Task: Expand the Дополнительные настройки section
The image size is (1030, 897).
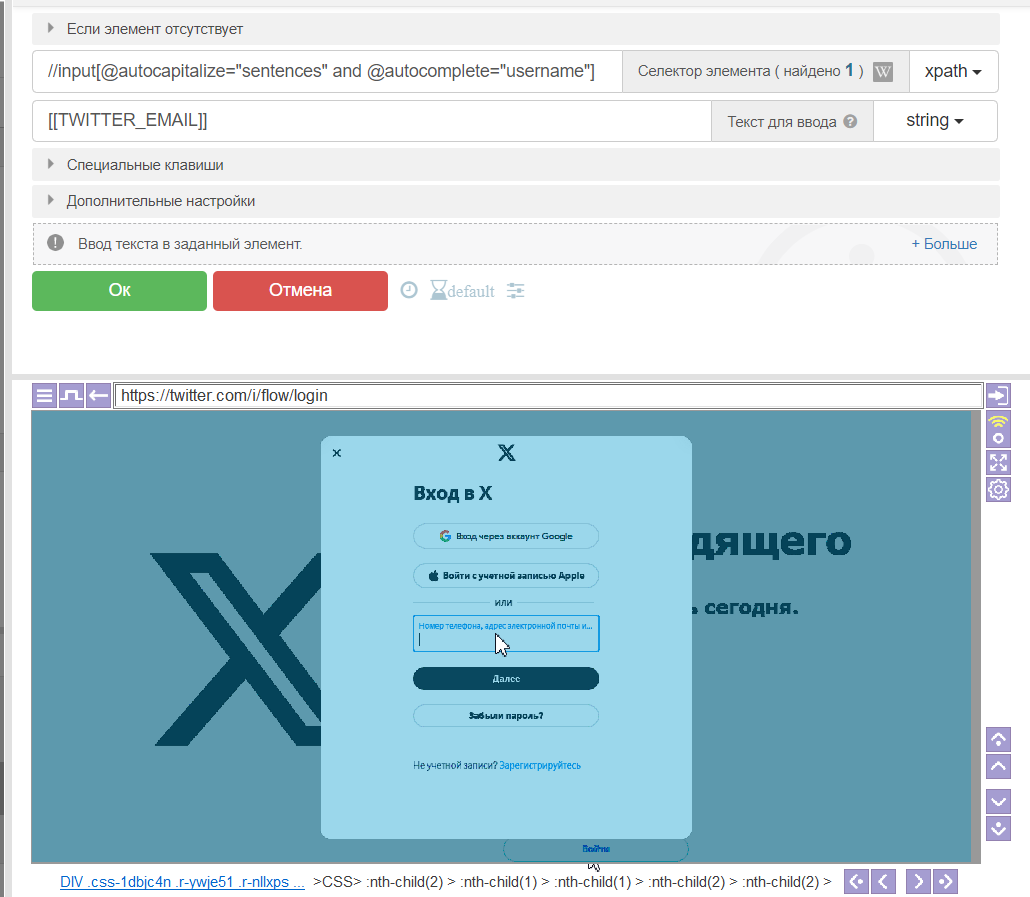Action: [x=160, y=201]
